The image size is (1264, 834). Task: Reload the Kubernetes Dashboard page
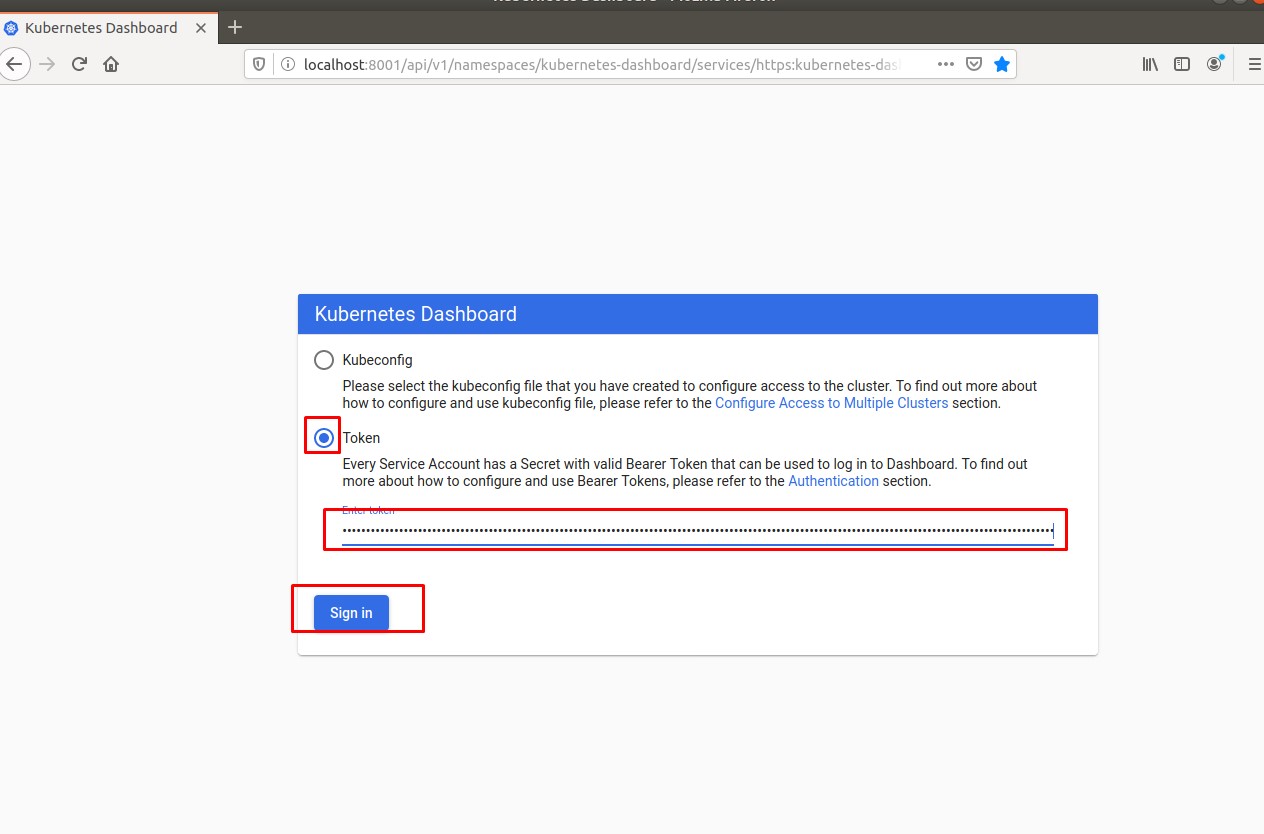coord(79,64)
